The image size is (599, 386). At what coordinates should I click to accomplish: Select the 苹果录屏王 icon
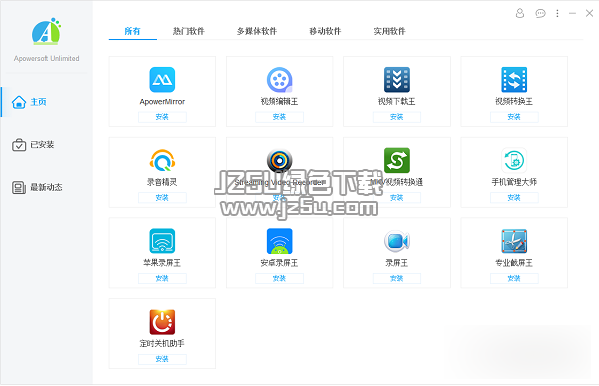pos(162,241)
